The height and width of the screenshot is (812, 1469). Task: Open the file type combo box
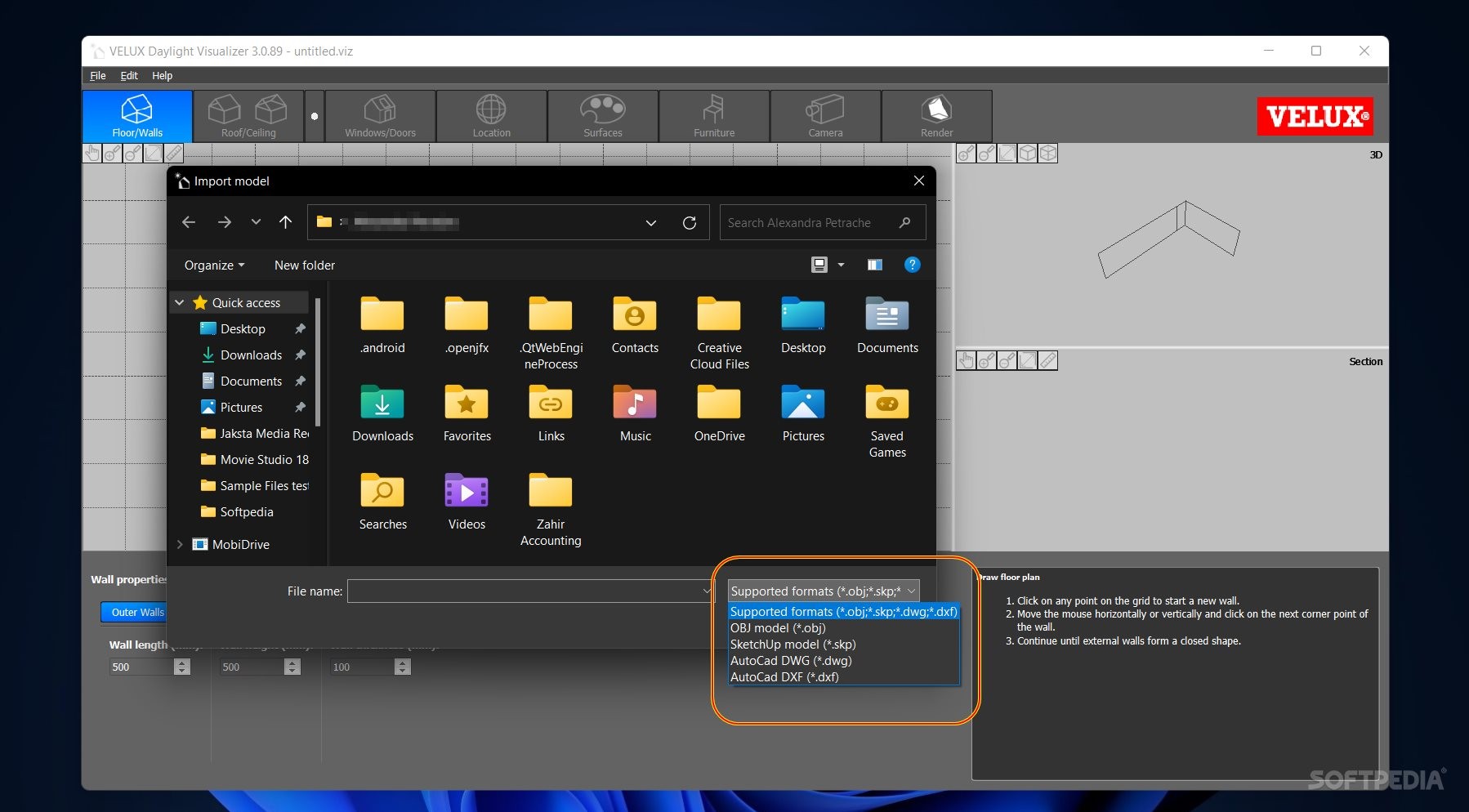[x=824, y=591]
